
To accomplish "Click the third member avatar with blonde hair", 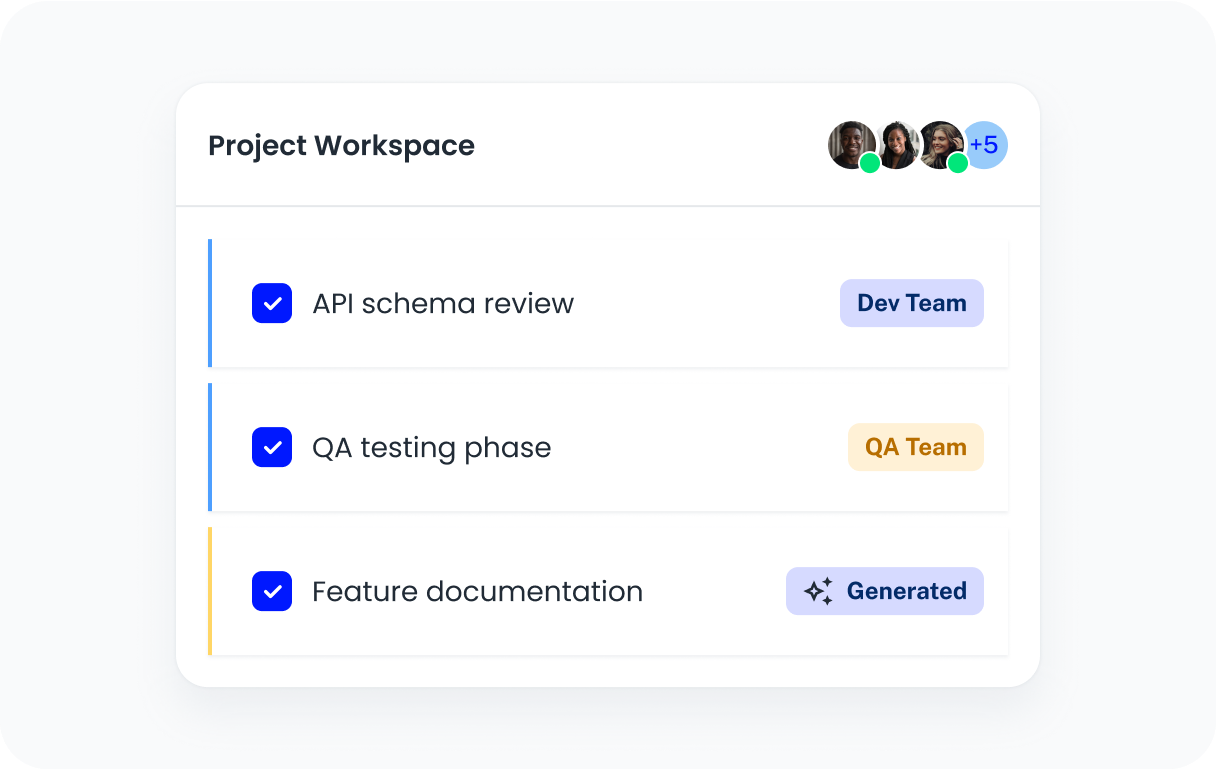I will pyautogui.click(x=940, y=144).
